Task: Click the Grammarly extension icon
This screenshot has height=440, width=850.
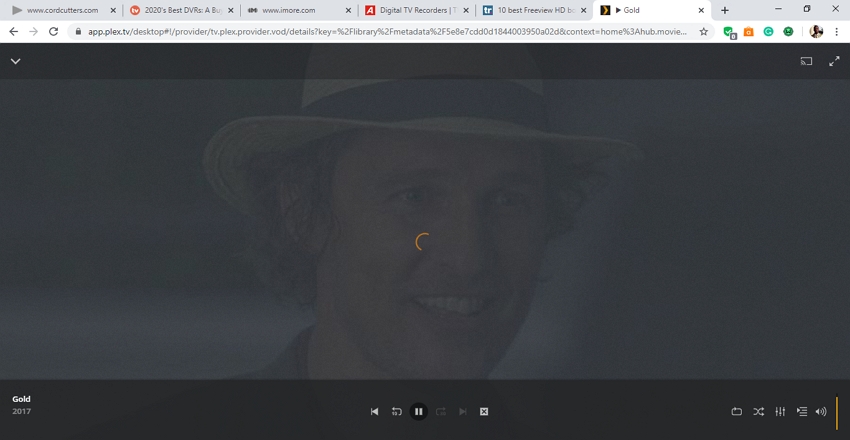Action: (768, 32)
